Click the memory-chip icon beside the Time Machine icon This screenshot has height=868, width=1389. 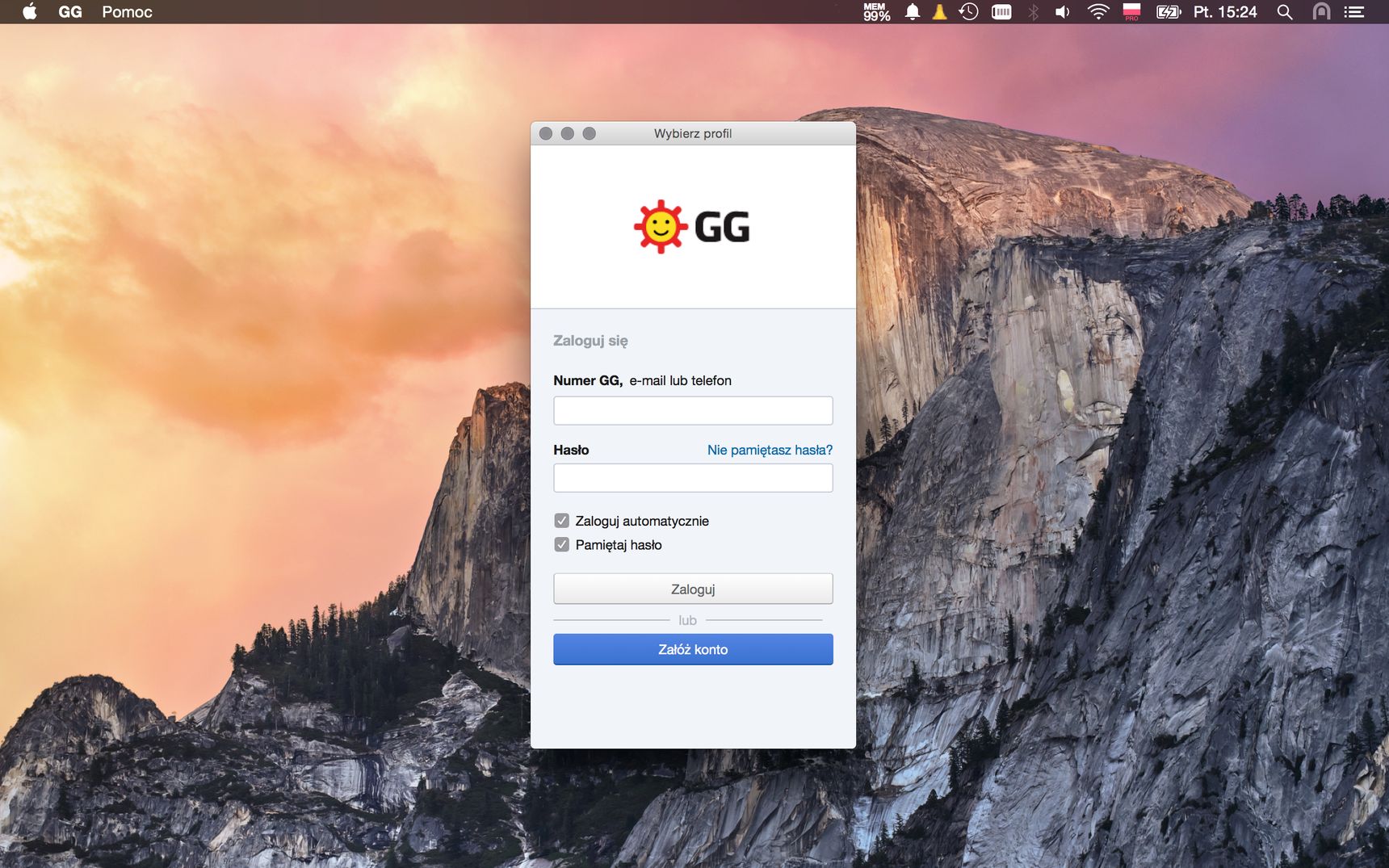[1001, 11]
